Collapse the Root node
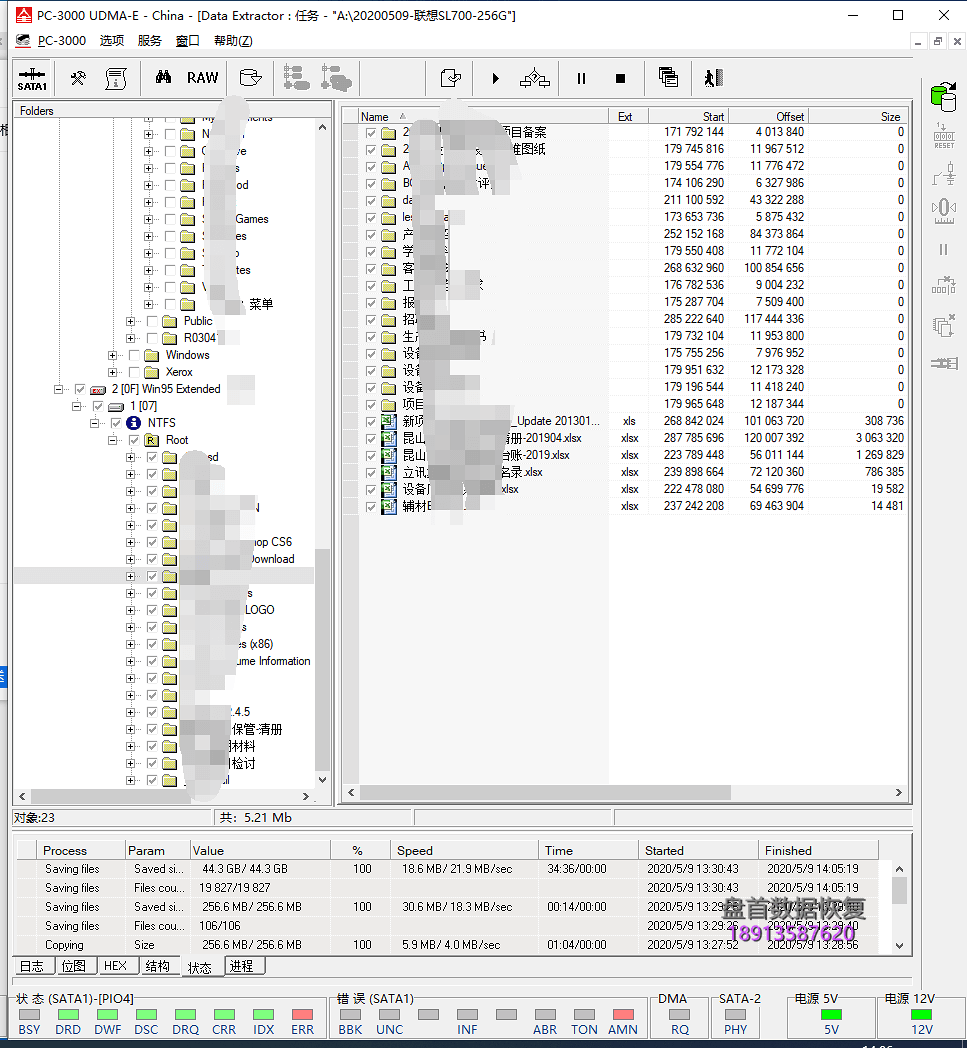This screenshot has height=1048, width=967. pos(112,440)
